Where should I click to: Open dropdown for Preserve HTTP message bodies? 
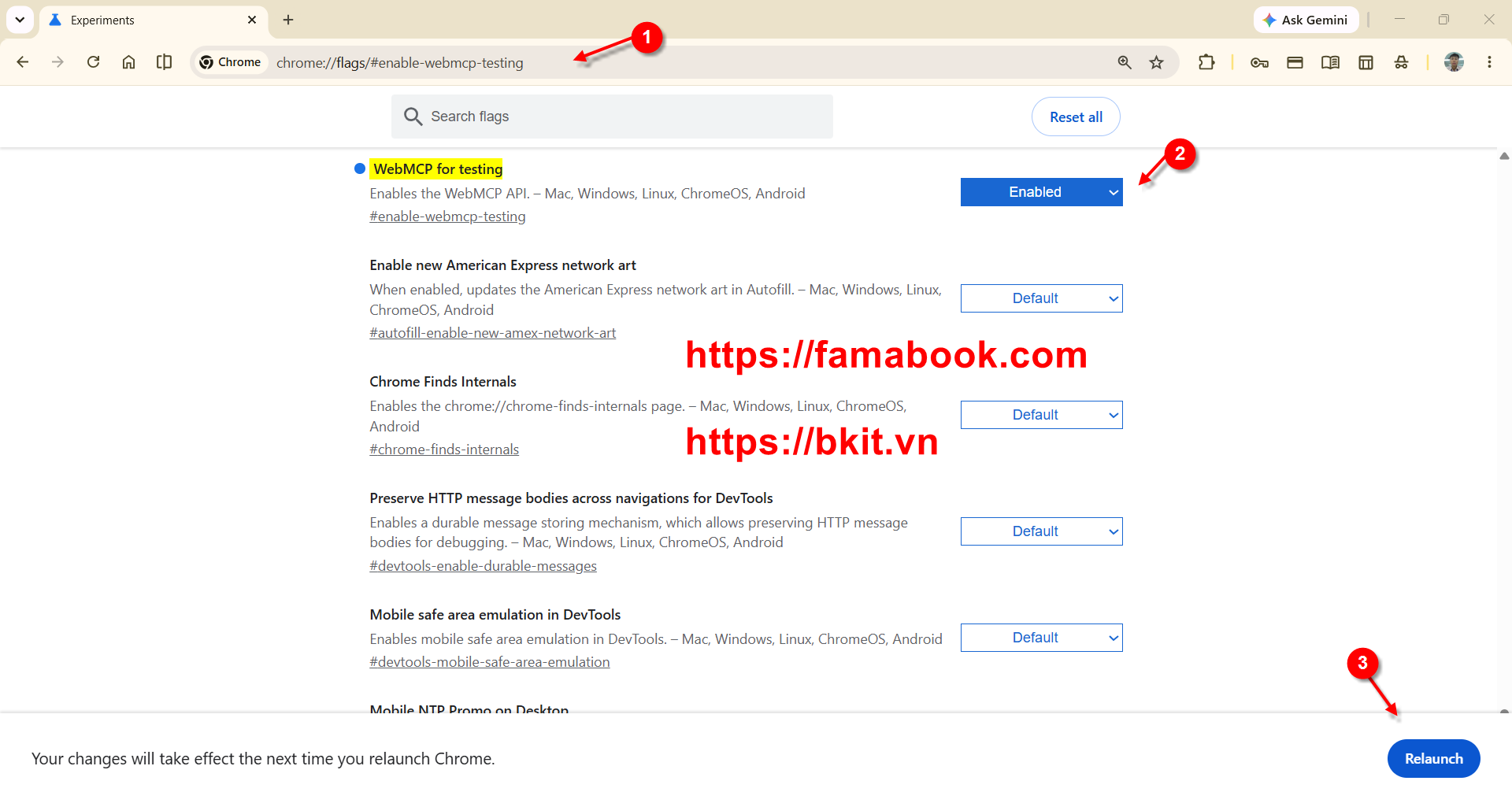pos(1041,531)
